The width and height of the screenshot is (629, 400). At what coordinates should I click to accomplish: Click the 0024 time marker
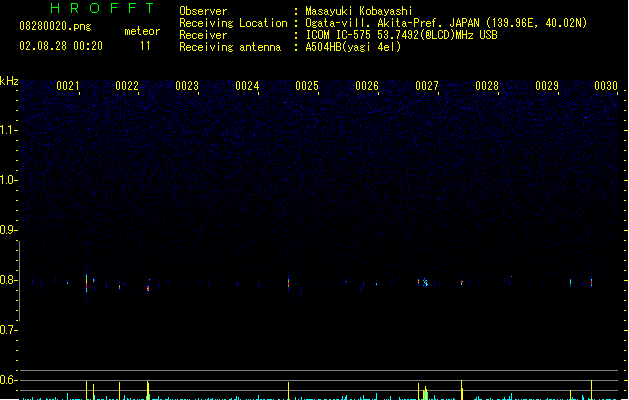(247, 86)
